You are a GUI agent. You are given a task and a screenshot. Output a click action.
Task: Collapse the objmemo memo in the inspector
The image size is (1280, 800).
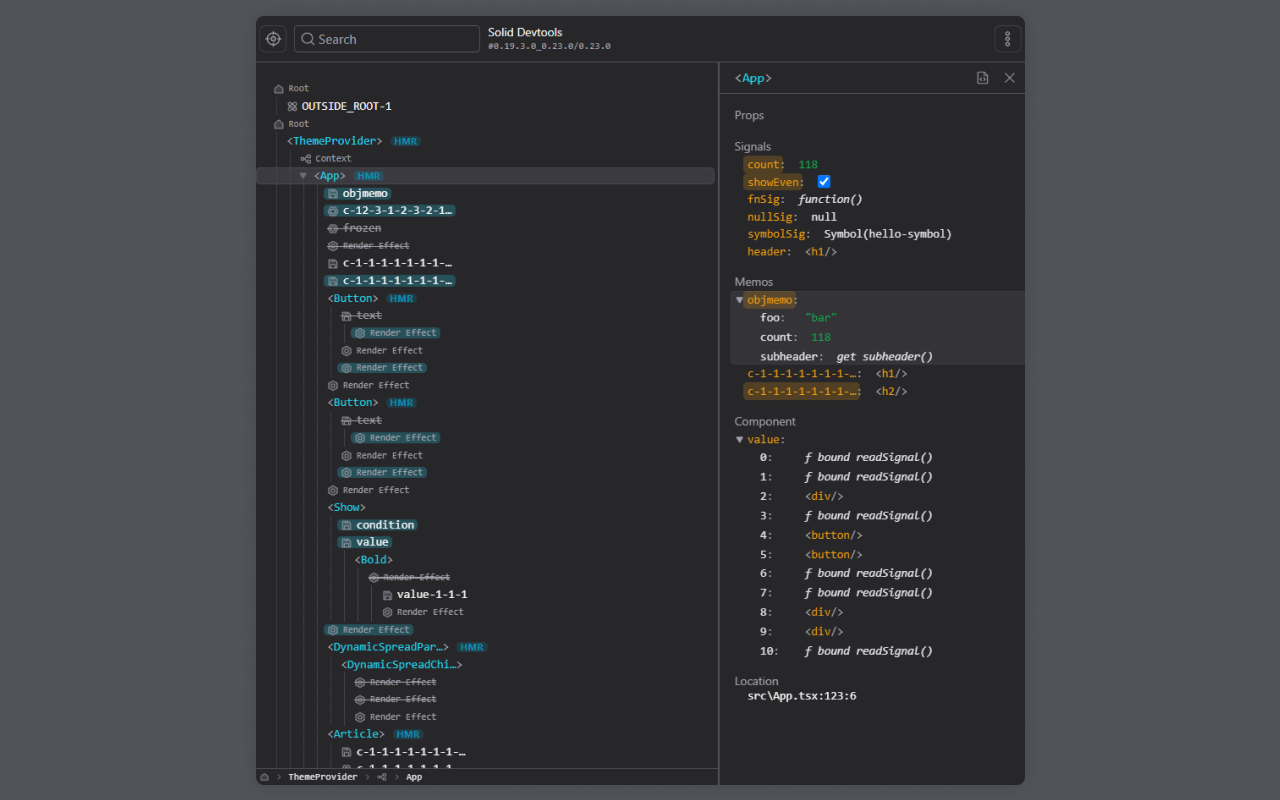(x=738, y=299)
